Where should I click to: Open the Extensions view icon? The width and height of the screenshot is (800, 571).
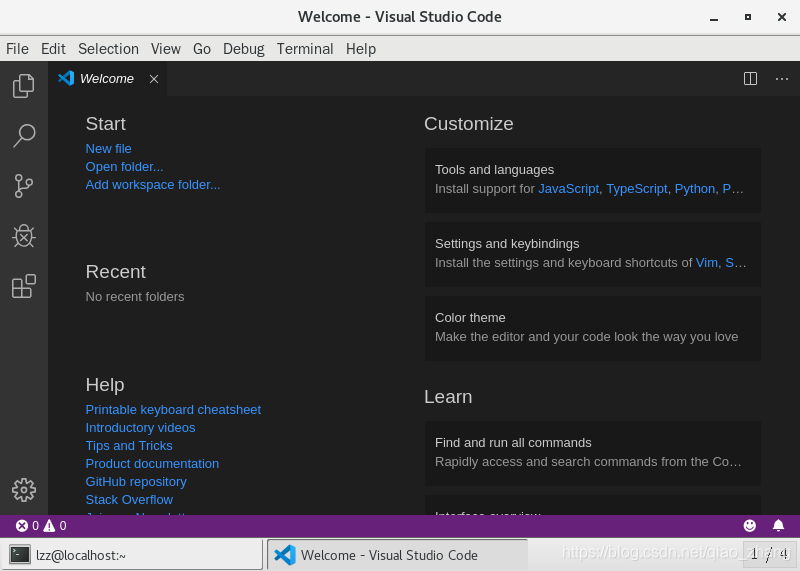tap(23, 286)
